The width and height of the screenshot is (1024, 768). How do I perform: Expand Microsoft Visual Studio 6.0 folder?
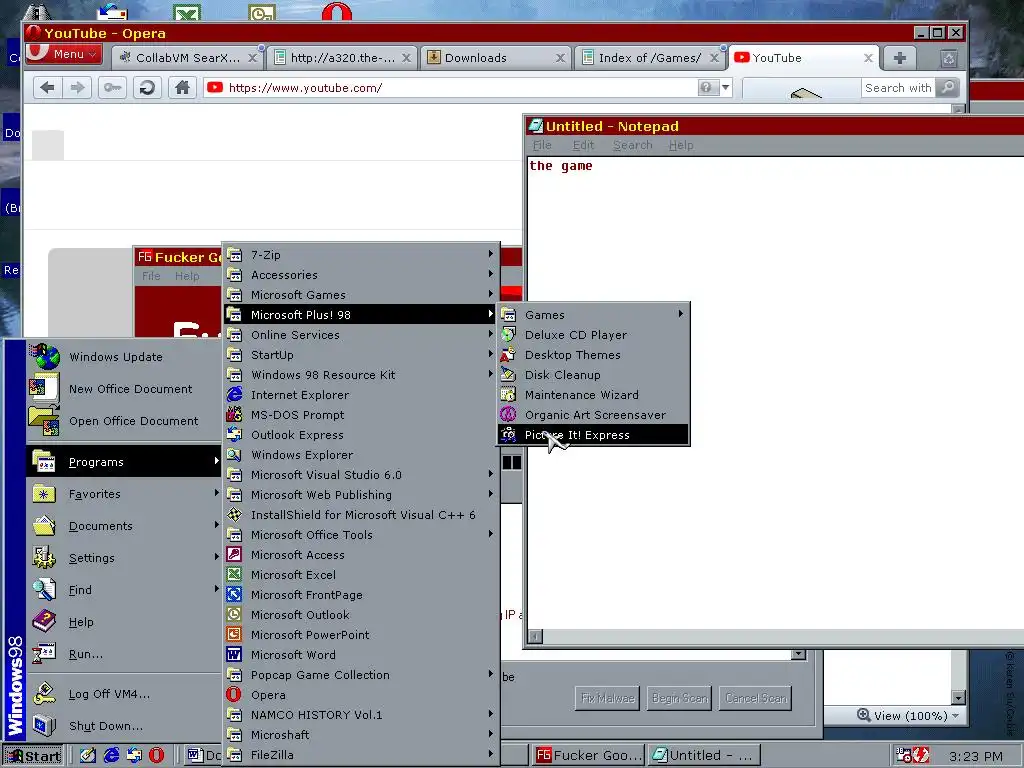[361, 475]
